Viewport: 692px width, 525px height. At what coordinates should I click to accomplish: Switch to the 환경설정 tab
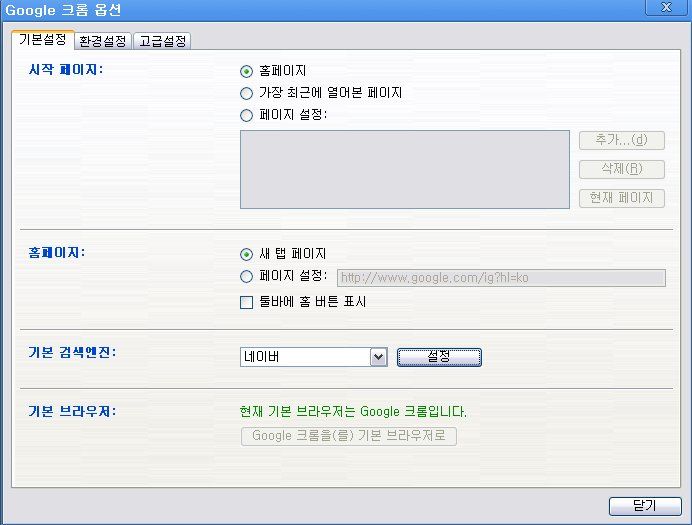click(103, 41)
